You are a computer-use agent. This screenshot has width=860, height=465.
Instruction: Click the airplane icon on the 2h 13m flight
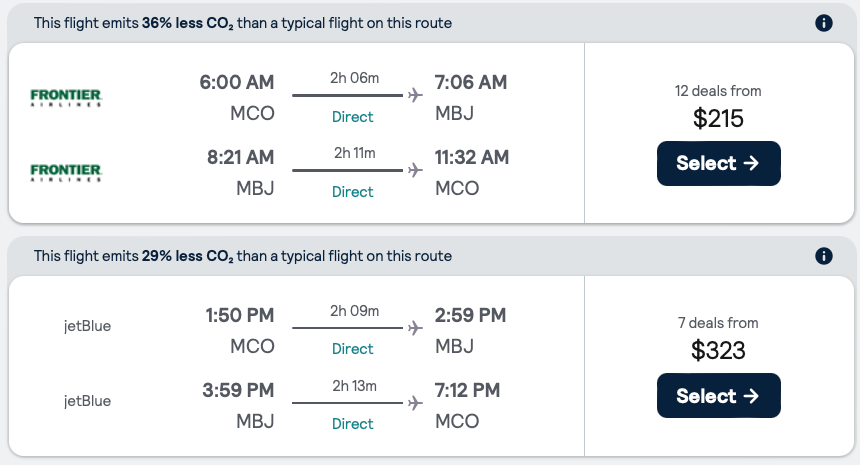tap(415, 403)
